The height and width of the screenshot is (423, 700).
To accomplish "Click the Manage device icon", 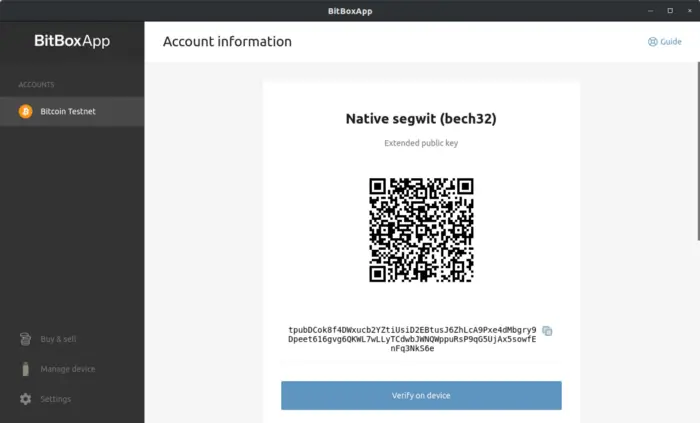I will click(25, 369).
